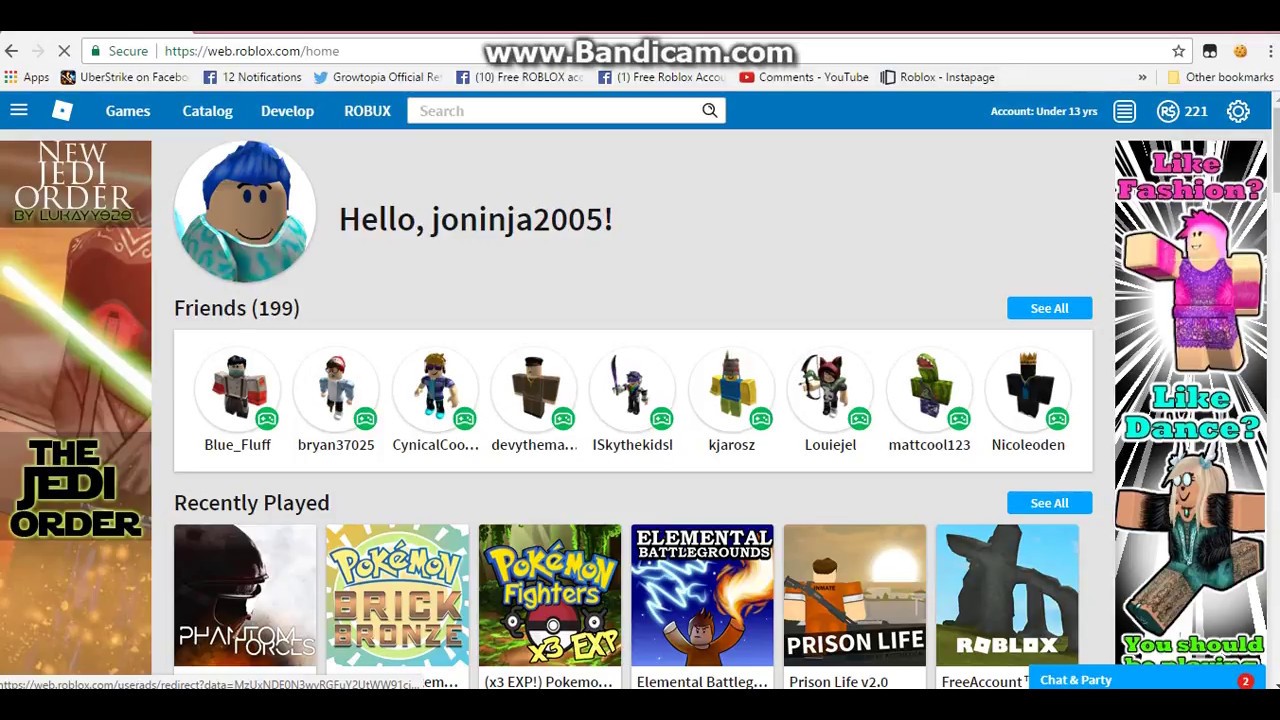Viewport: 1280px width, 720px height.
Task: Open Louiejel friend avatar
Action: [x=830, y=387]
